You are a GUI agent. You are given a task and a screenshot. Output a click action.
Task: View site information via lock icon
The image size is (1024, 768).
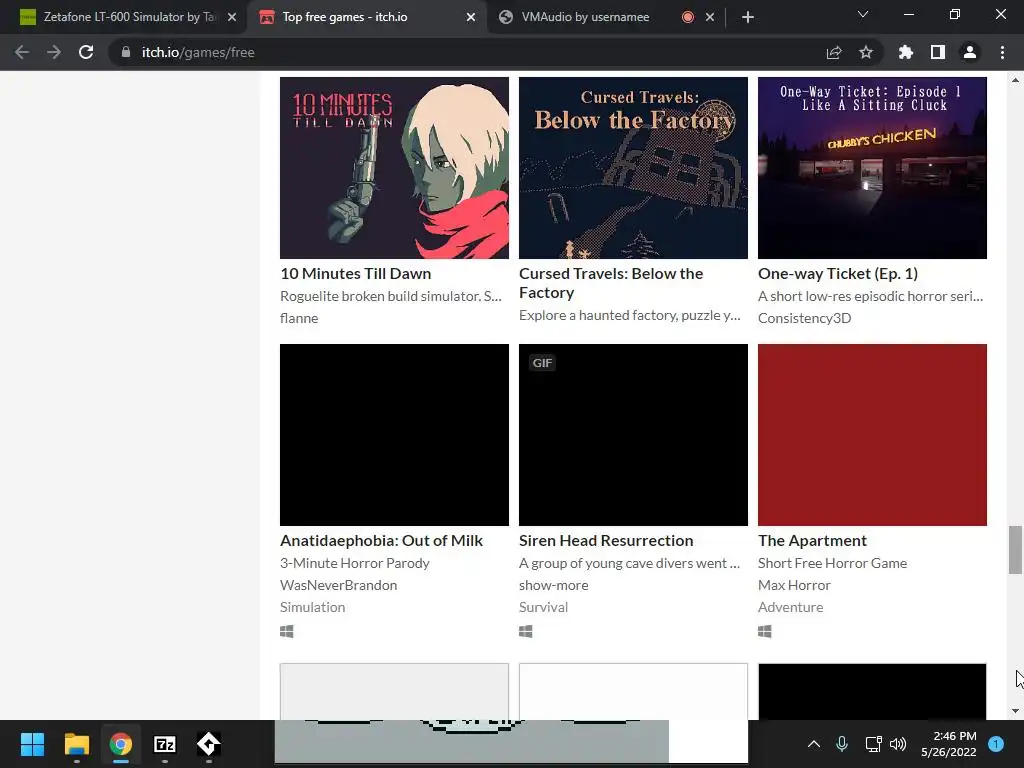click(x=126, y=52)
